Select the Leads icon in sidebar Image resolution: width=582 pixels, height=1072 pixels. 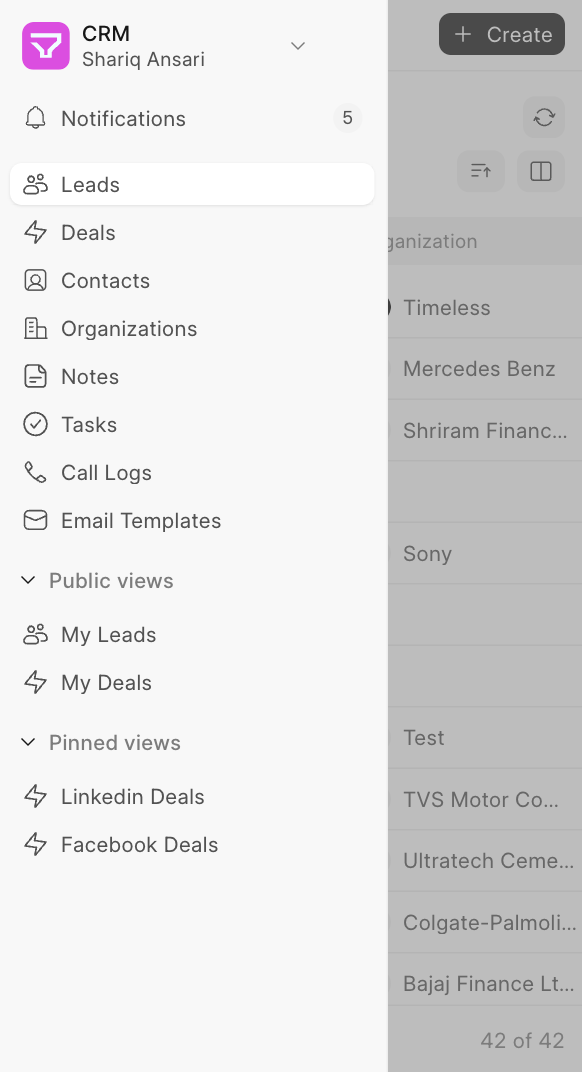37,184
